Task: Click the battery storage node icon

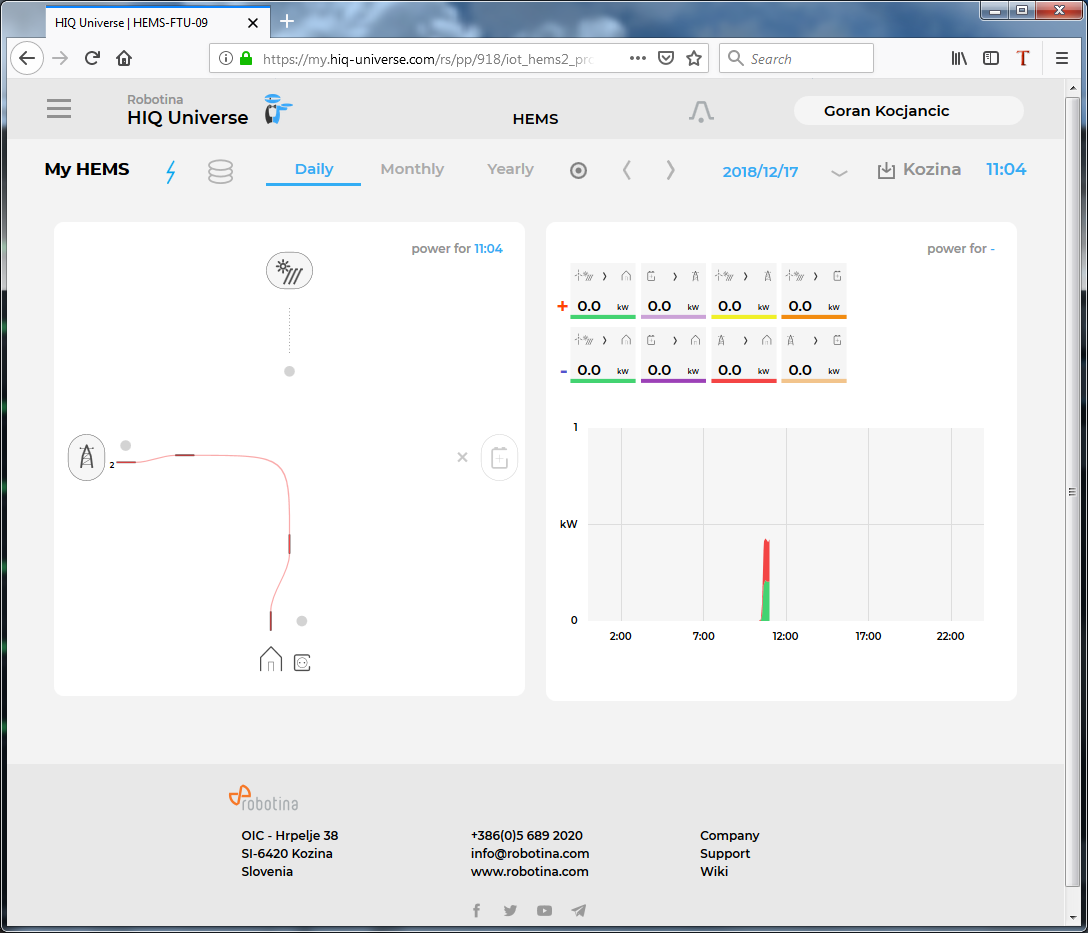Action: pyautogui.click(x=499, y=458)
